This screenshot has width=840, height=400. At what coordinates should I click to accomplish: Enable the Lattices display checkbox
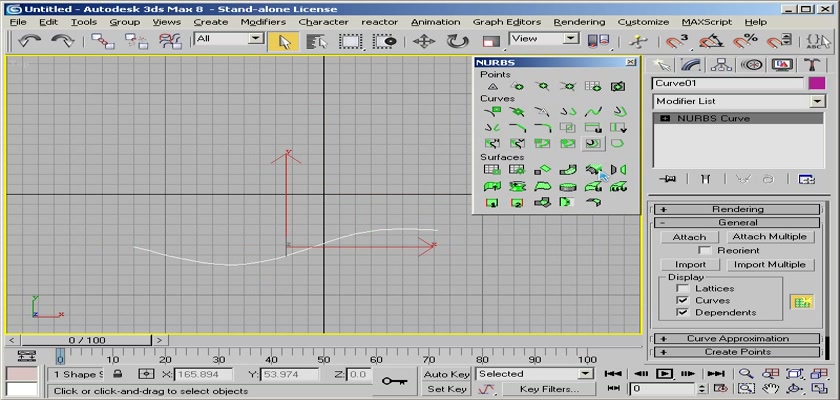tap(682, 288)
